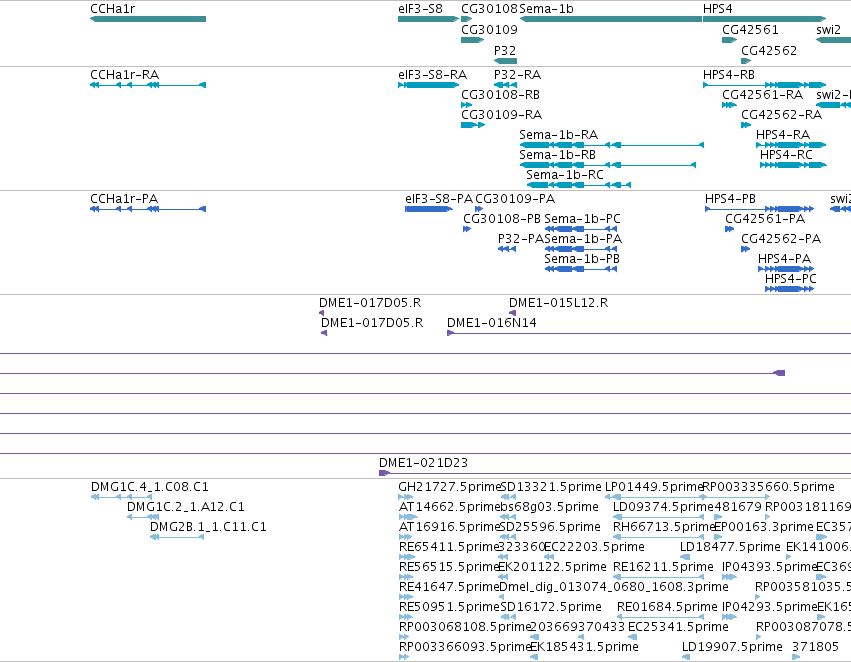Open the CG30109-PA protein label
Viewport: 851px width, 662px height.
(515, 199)
